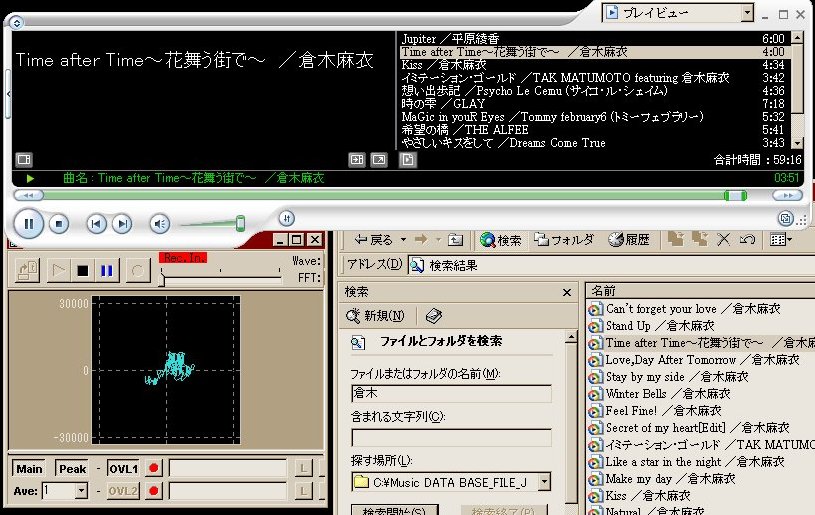Mute the media player speaker icon
This screenshot has width=815, height=515.
(160, 224)
